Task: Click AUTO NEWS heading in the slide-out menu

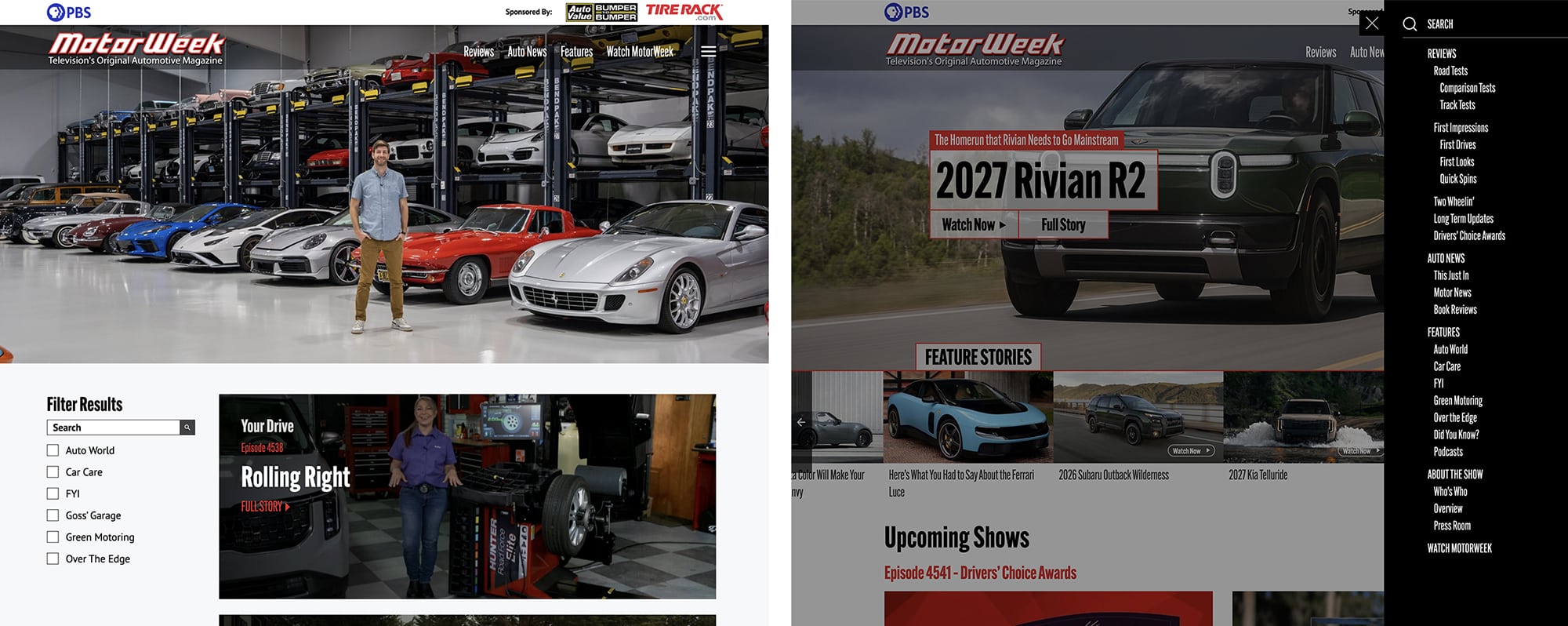Action: click(1446, 258)
